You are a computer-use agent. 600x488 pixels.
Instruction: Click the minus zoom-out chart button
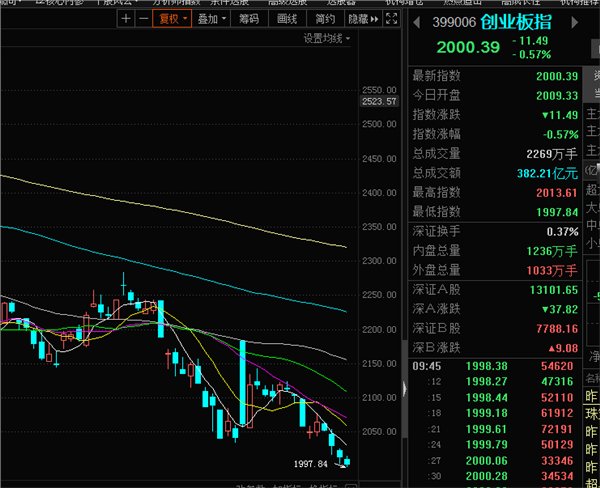pos(144,18)
